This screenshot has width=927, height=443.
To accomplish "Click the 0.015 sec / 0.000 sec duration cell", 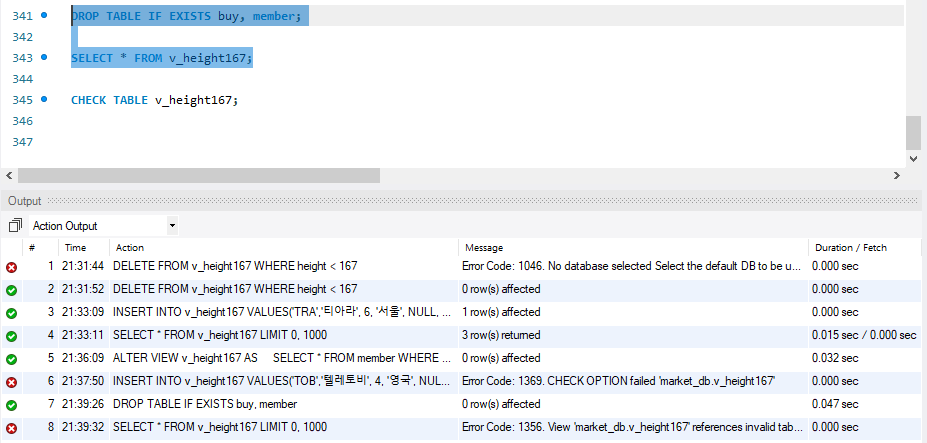I will coord(864,335).
